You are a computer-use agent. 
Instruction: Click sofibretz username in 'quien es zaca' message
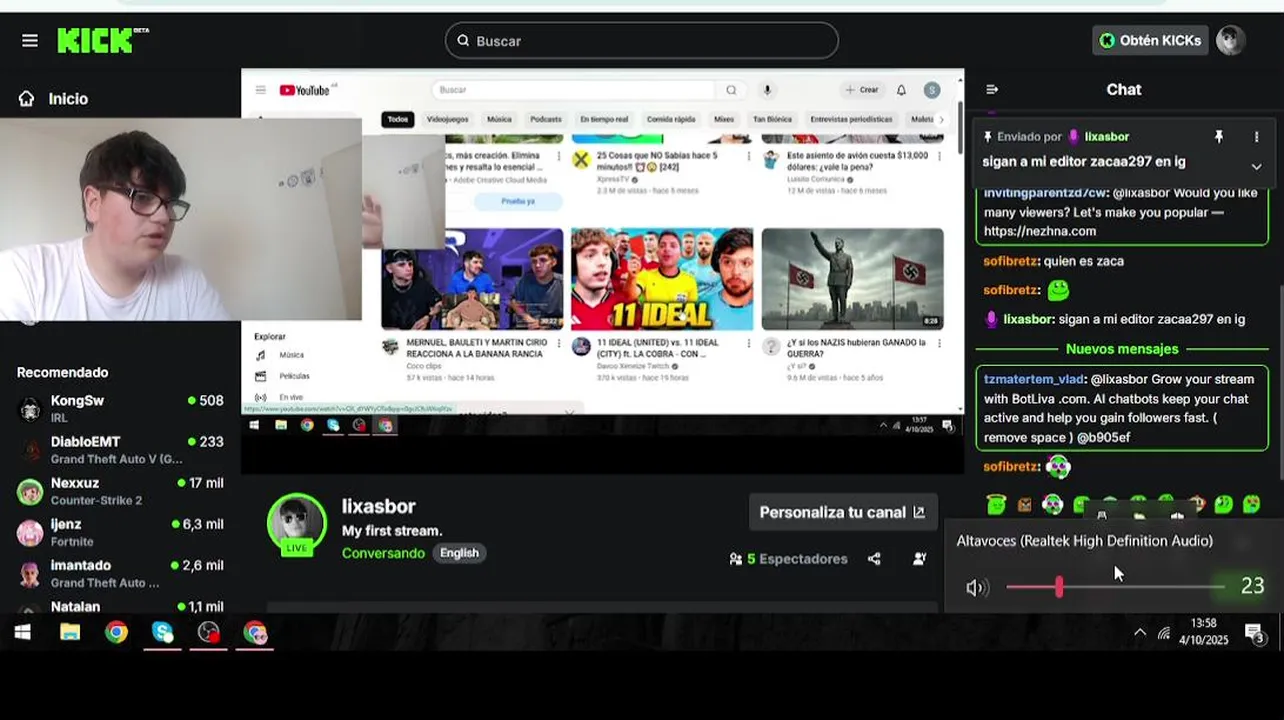coord(1010,261)
